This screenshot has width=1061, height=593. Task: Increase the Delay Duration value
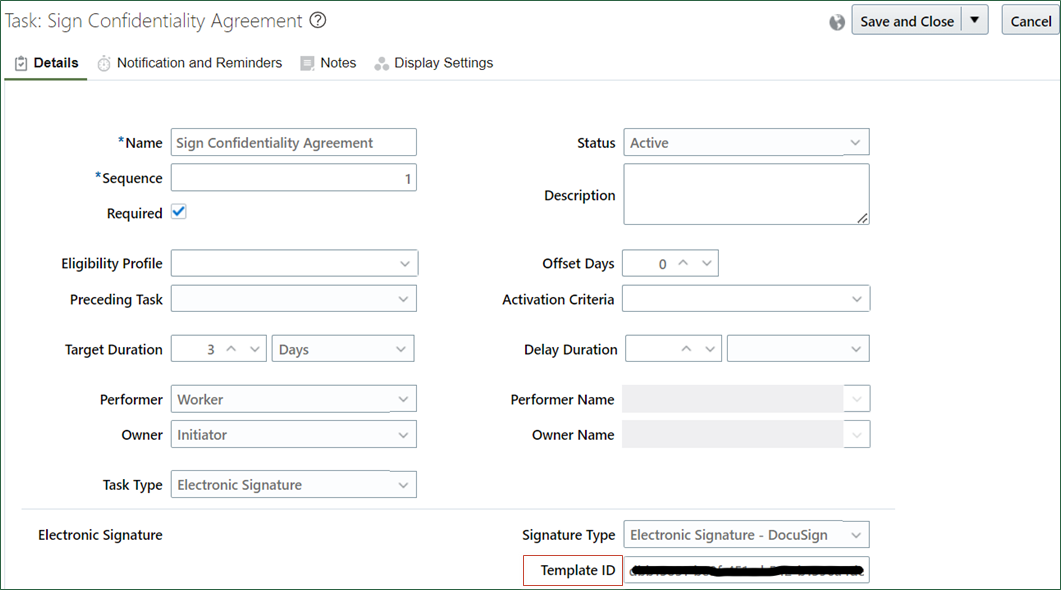click(686, 349)
